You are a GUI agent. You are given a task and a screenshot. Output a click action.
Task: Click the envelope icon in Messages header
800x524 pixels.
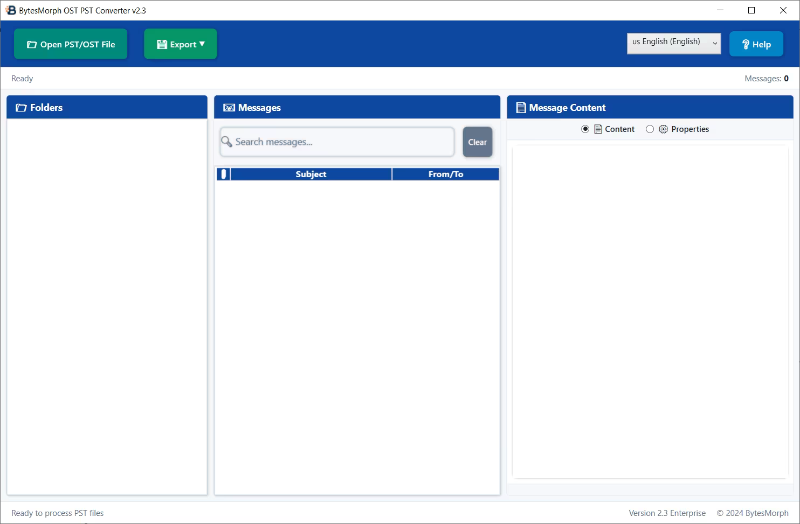pyautogui.click(x=228, y=108)
